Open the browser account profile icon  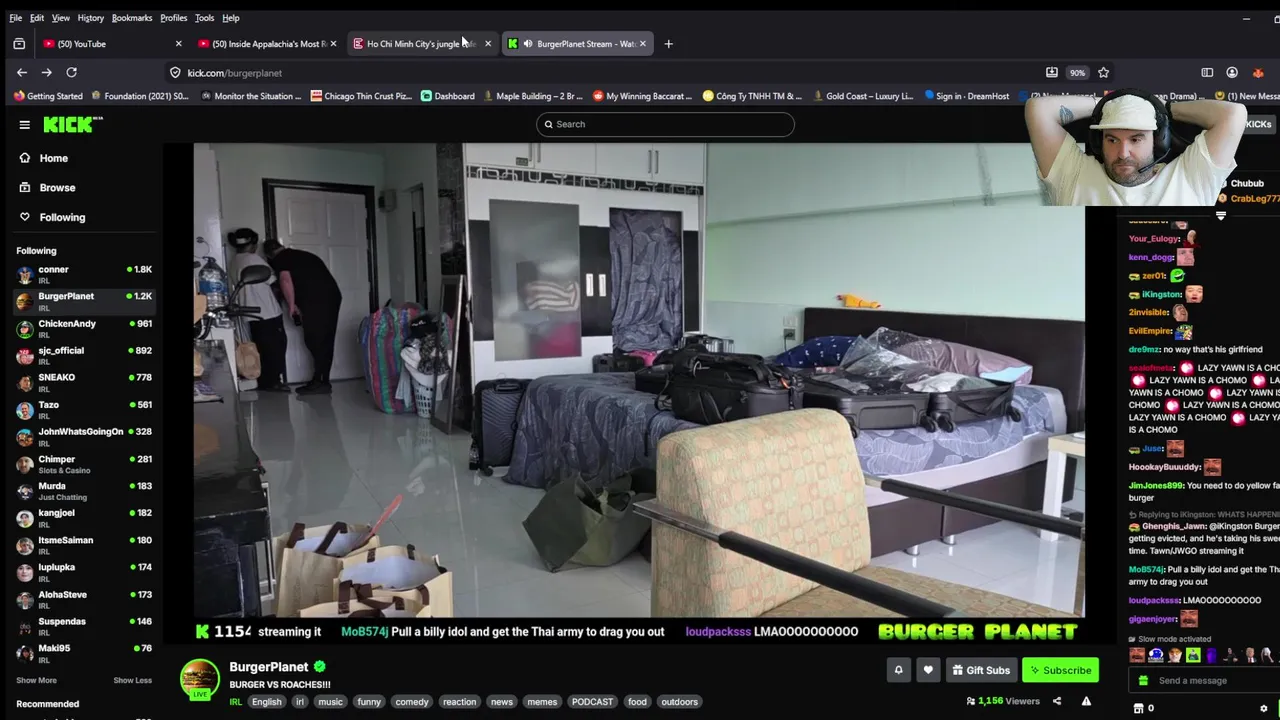pos(1232,72)
